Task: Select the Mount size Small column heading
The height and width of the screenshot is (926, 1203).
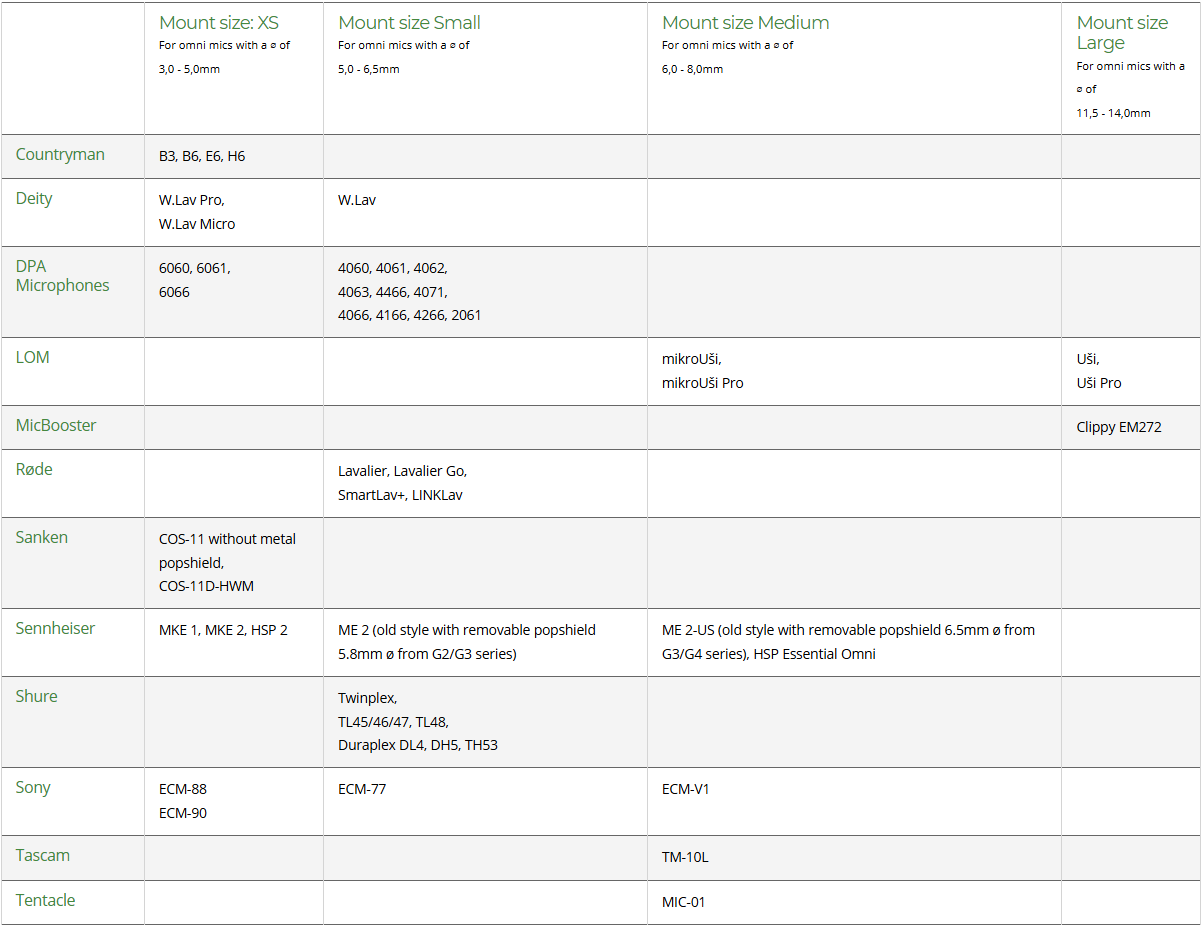Action: (410, 22)
